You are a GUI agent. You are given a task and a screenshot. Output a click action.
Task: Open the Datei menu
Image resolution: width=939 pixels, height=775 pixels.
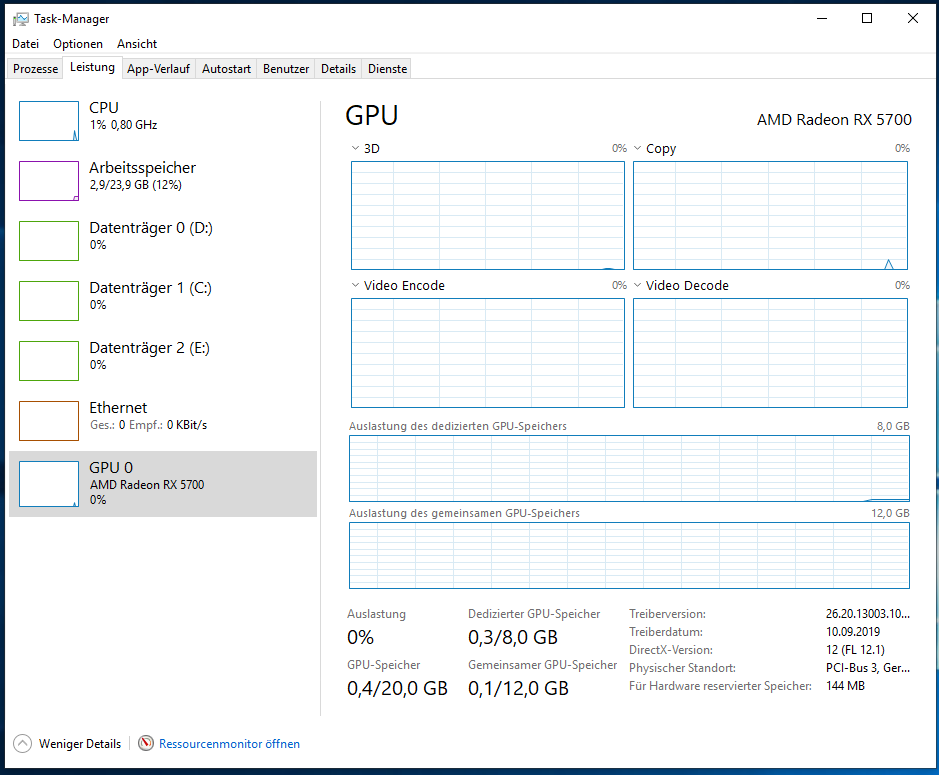click(25, 44)
